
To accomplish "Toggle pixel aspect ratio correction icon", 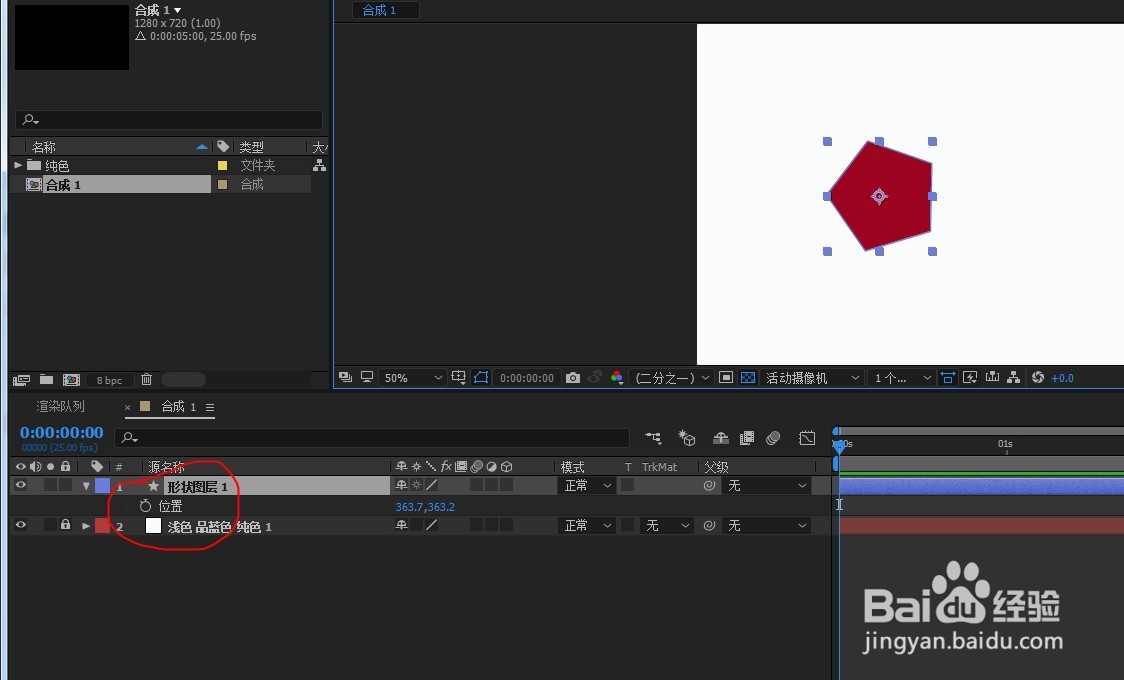I will pyautogui.click(x=948, y=377).
